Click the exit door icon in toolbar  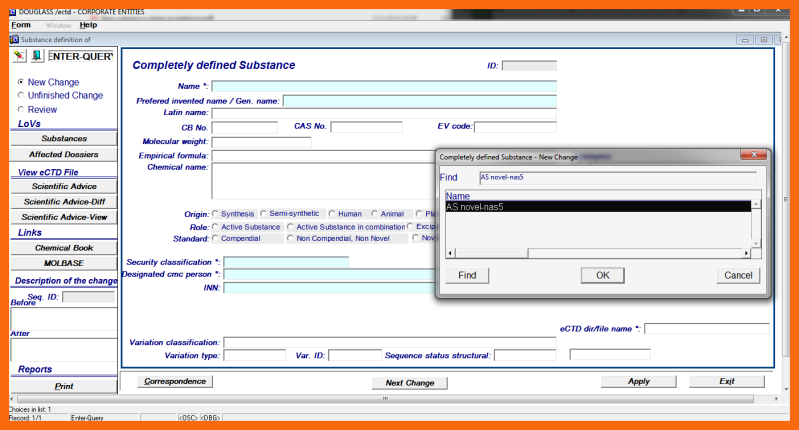[37, 56]
